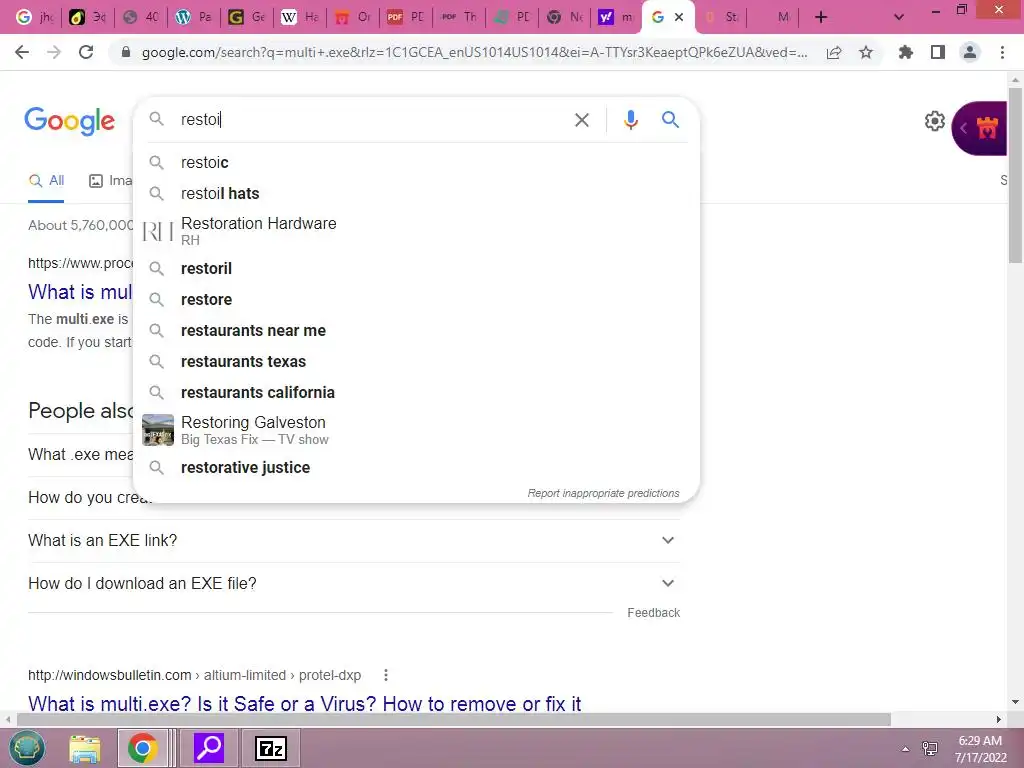Image resolution: width=1024 pixels, height=768 pixels.
Task: Select Restoring Galveston TV show suggestion
Action: point(416,430)
